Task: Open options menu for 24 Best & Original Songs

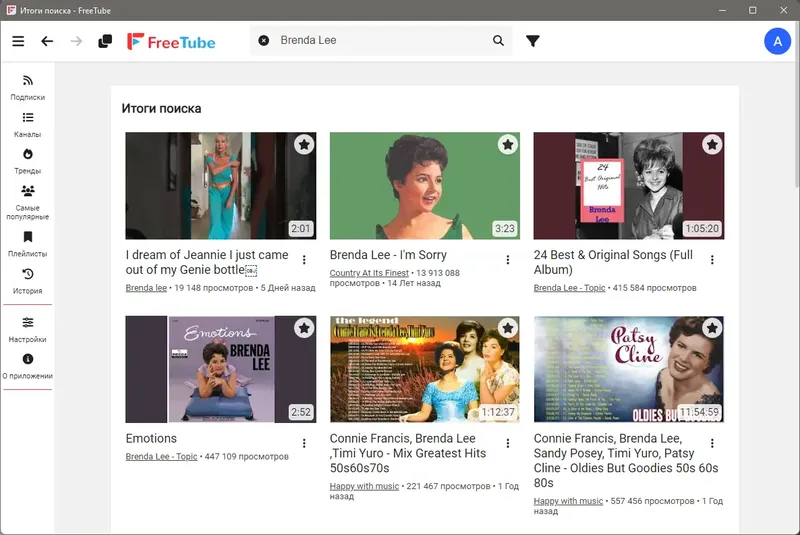Action: point(712,260)
